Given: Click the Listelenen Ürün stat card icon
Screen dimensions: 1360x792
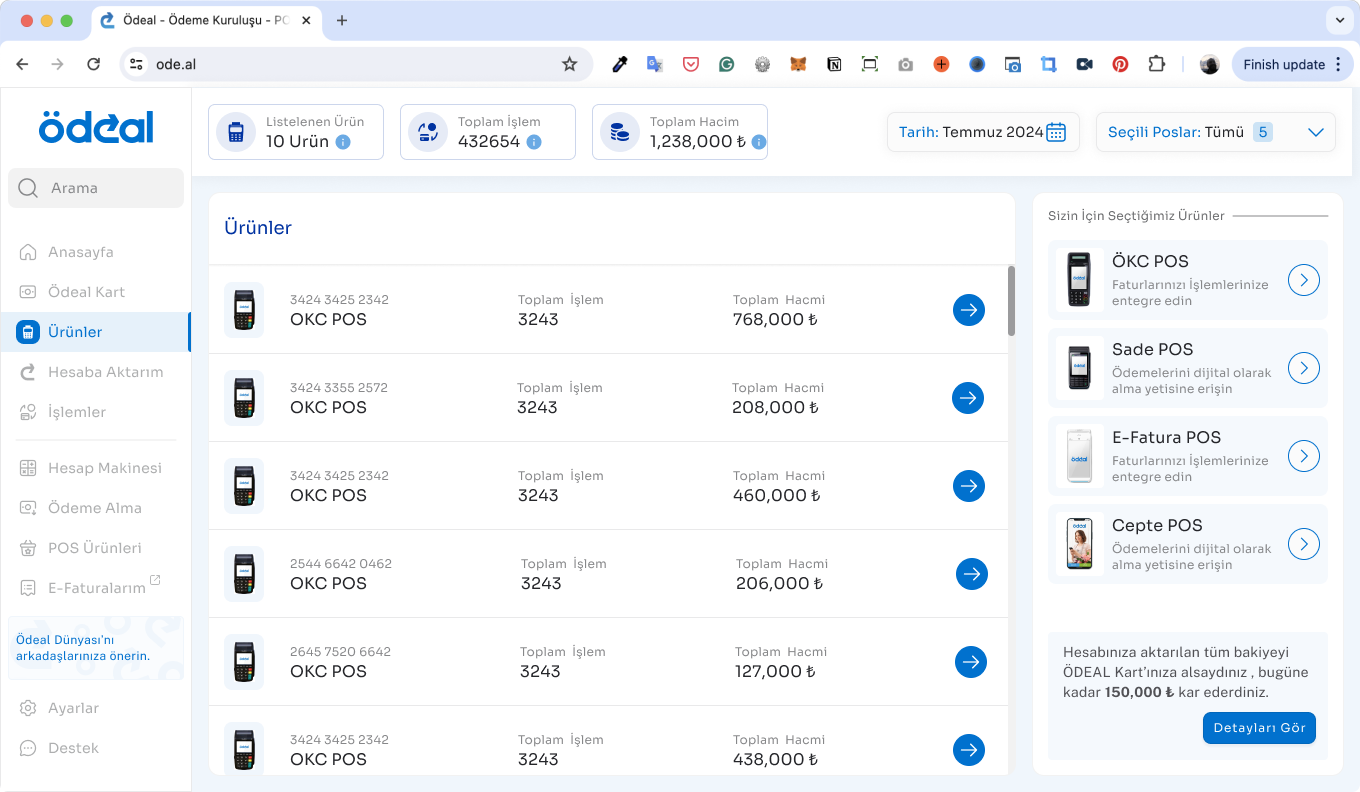Looking at the screenshot, I should tap(236, 132).
